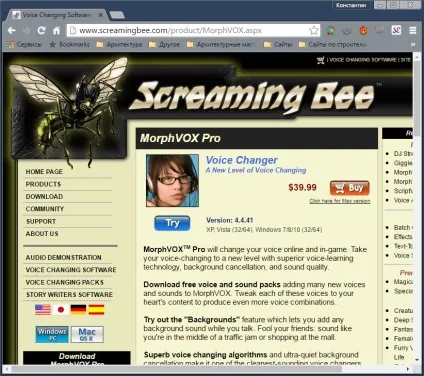Open the browser home page icon

[x=56, y=31]
